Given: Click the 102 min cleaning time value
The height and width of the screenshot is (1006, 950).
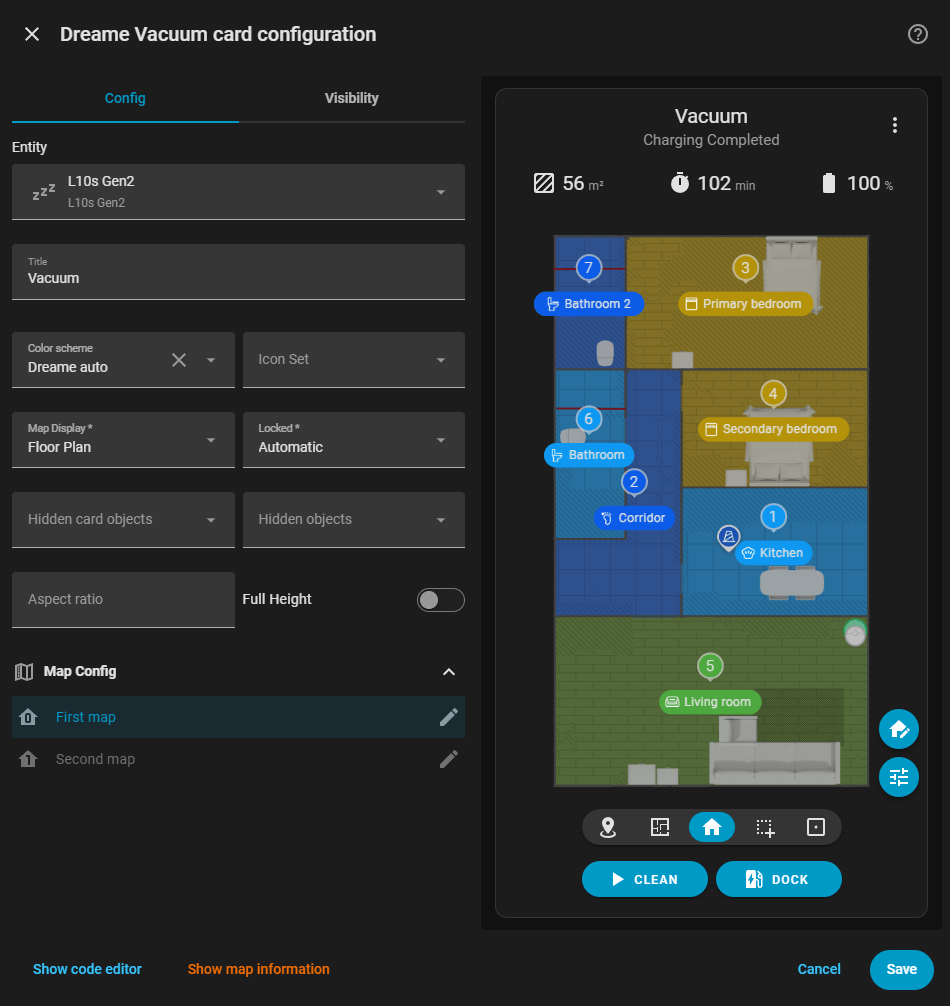Looking at the screenshot, I should click(x=725, y=183).
